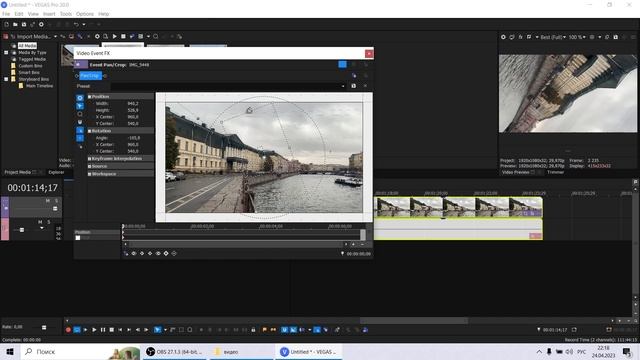Click the video track level slider
The width and height of the screenshot is (640, 360).
55,209
